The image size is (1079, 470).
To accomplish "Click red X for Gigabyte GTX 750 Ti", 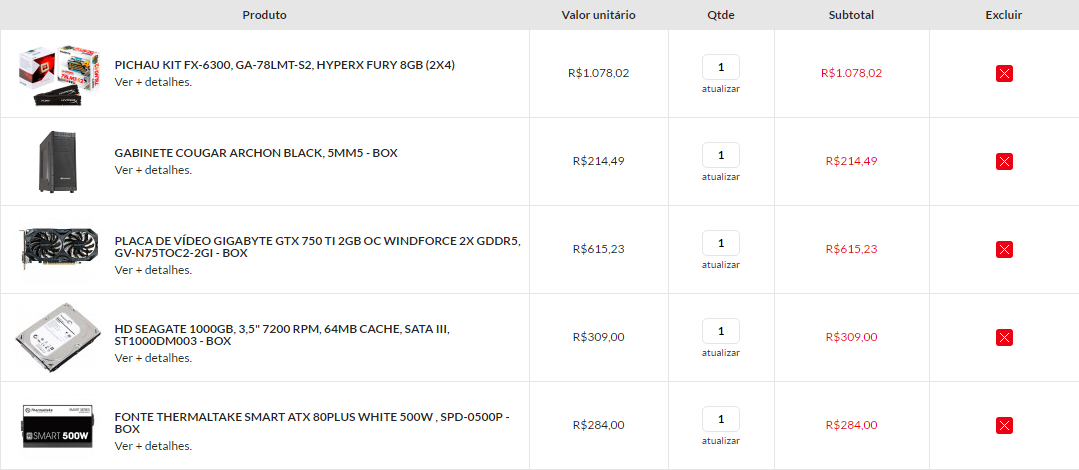I will click(x=1004, y=250).
